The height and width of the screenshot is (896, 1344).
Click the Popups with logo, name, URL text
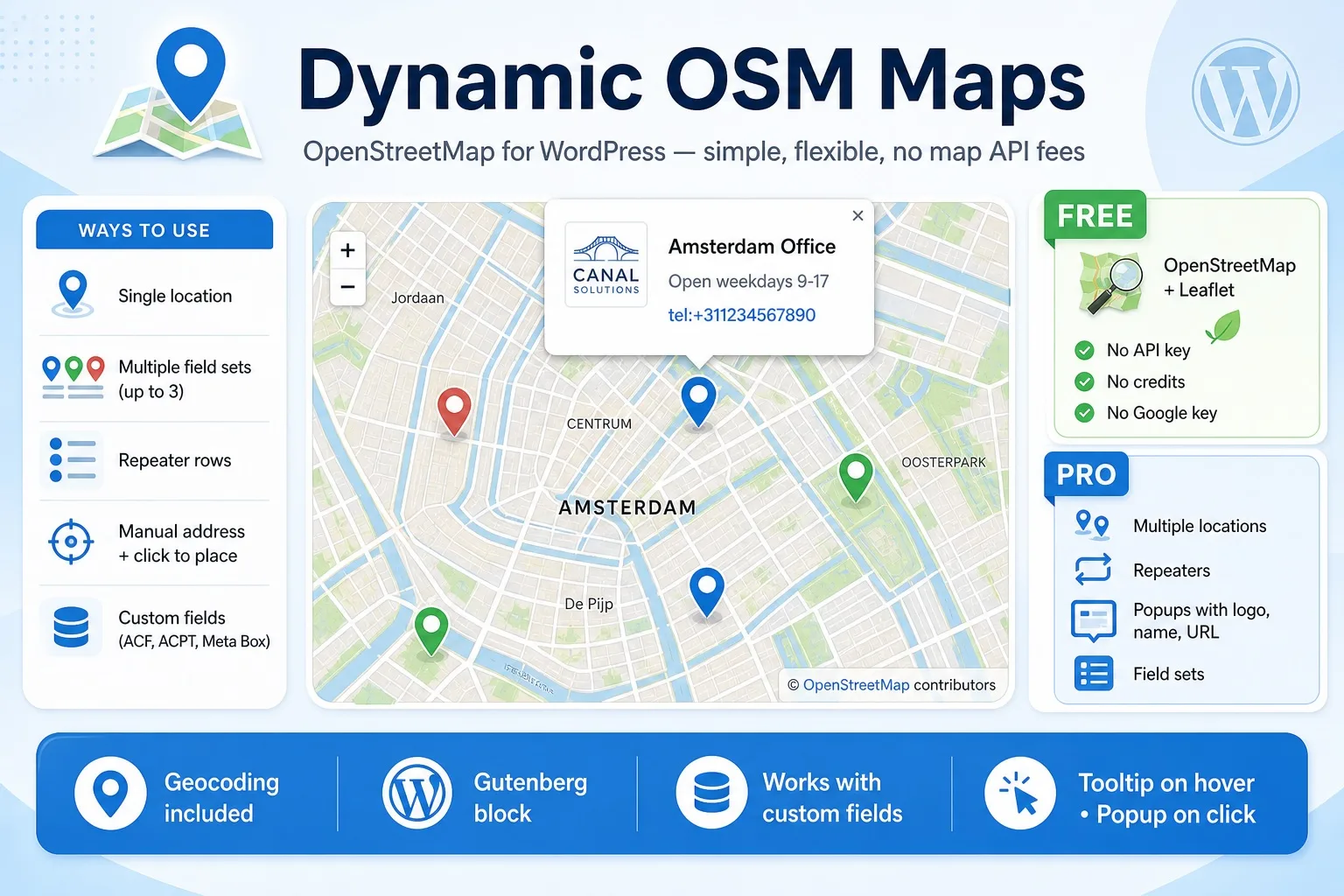[1200, 621]
